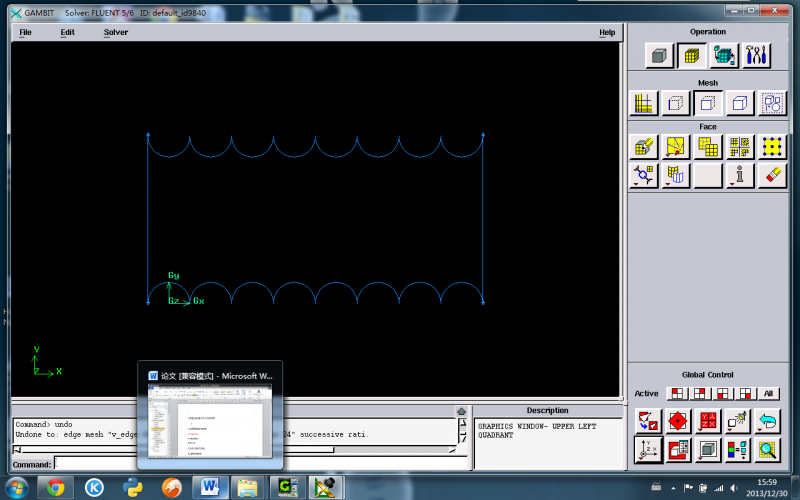This screenshot has width=800, height=500.
Task: Select the Group mesh command button
Action: (772, 103)
